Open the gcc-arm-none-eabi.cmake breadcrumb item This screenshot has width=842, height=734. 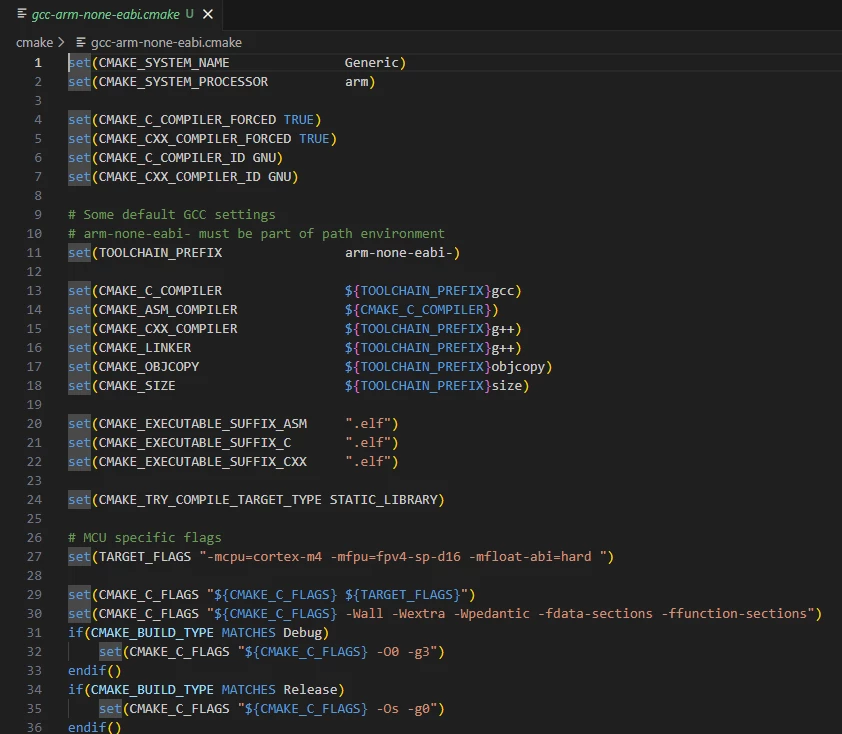(166, 42)
